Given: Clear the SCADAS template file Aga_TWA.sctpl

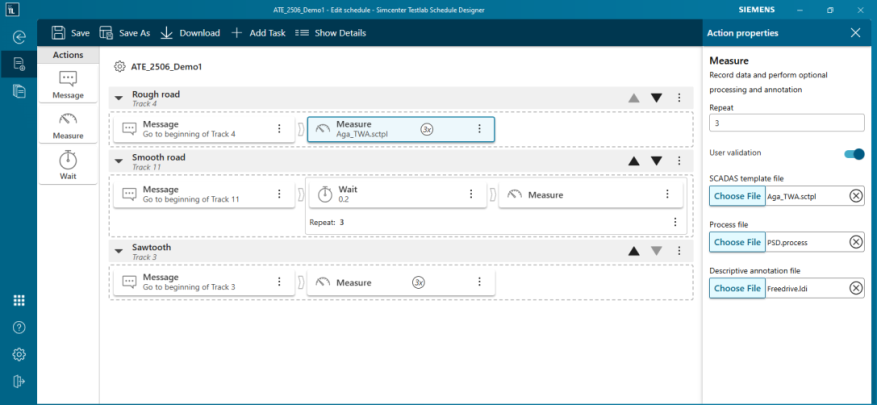Looking at the screenshot, I should pos(855,196).
